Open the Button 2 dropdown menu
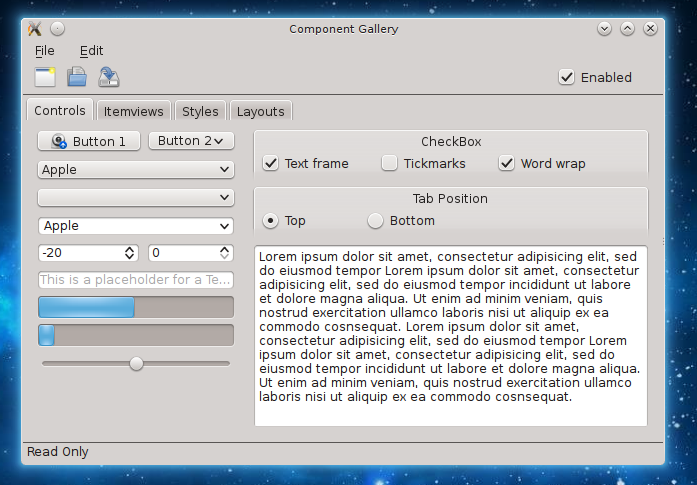697x485 pixels. [191, 141]
